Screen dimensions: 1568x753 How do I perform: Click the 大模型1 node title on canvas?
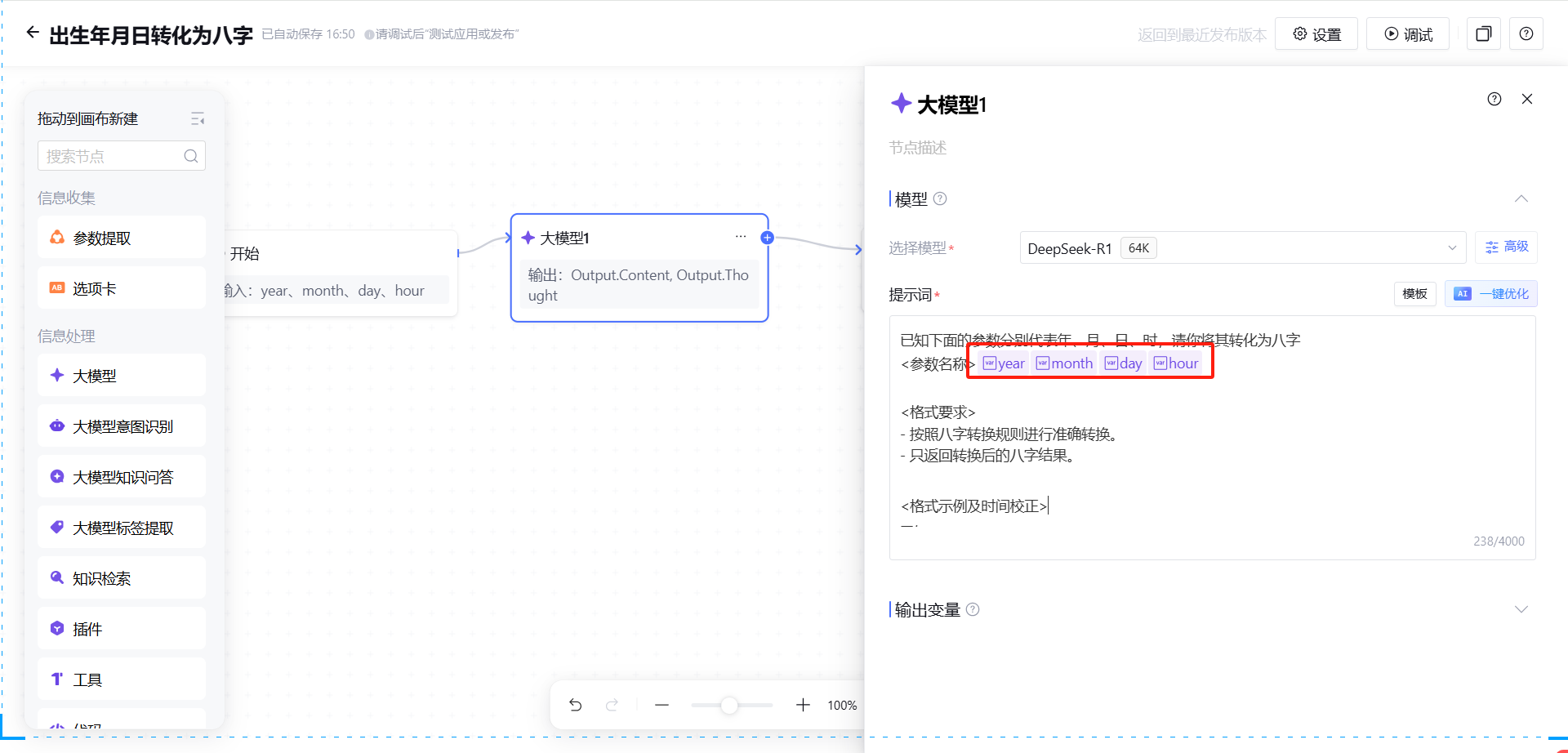click(x=564, y=238)
